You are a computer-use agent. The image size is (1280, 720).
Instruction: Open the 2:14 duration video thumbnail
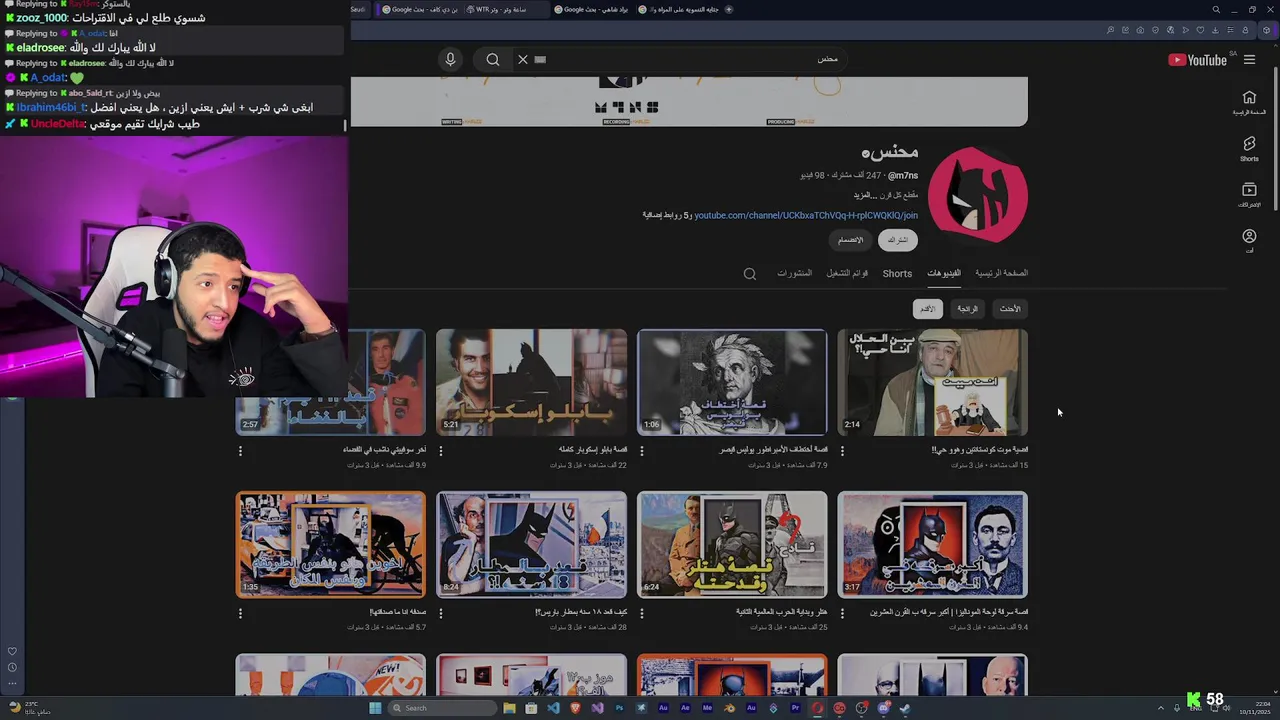pos(932,382)
